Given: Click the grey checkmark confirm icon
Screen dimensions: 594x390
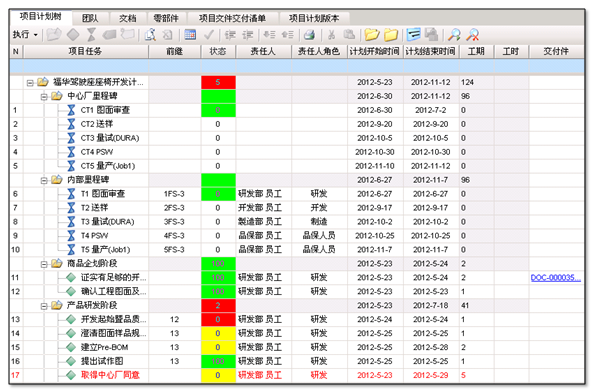Looking at the screenshot, I should click(x=209, y=35).
